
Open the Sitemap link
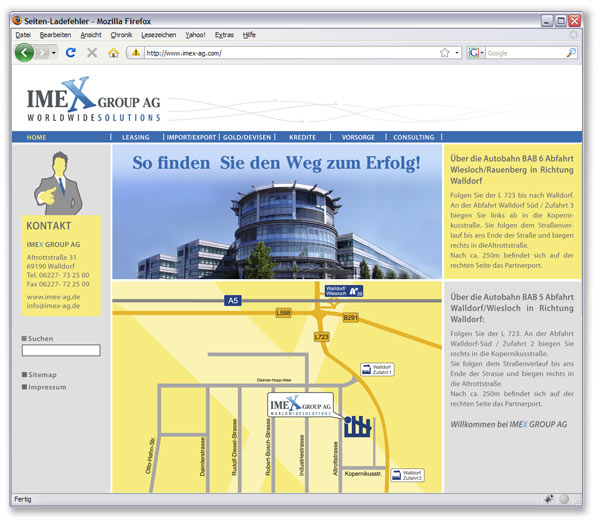[x=42, y=375]
